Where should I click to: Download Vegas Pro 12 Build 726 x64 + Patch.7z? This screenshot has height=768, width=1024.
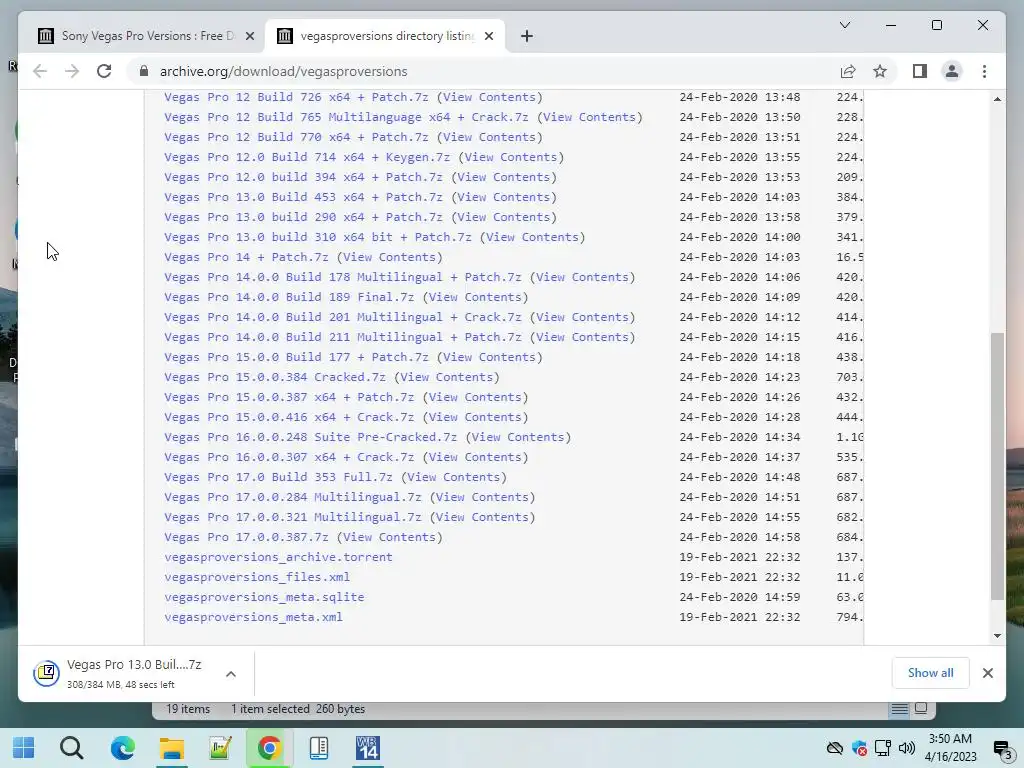pos(296,97)
